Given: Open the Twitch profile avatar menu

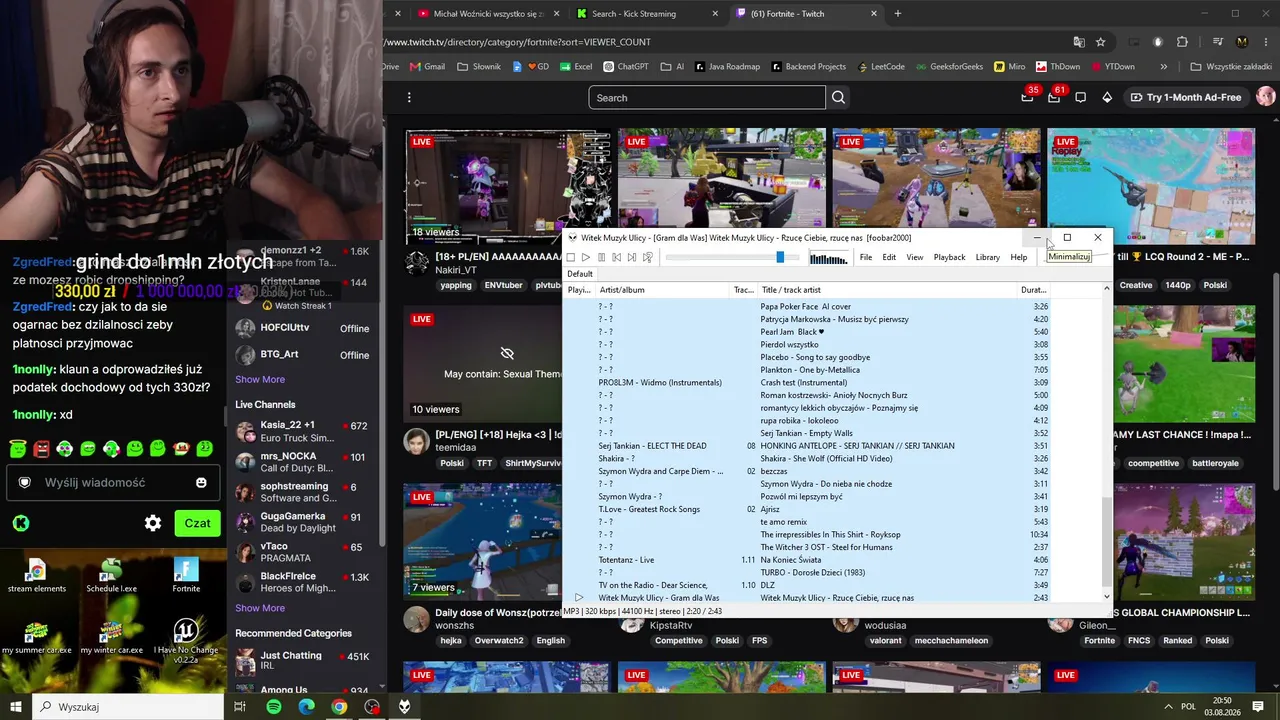Looking at the screenshot, I should pyautogui.click(x=1266, y=97).
